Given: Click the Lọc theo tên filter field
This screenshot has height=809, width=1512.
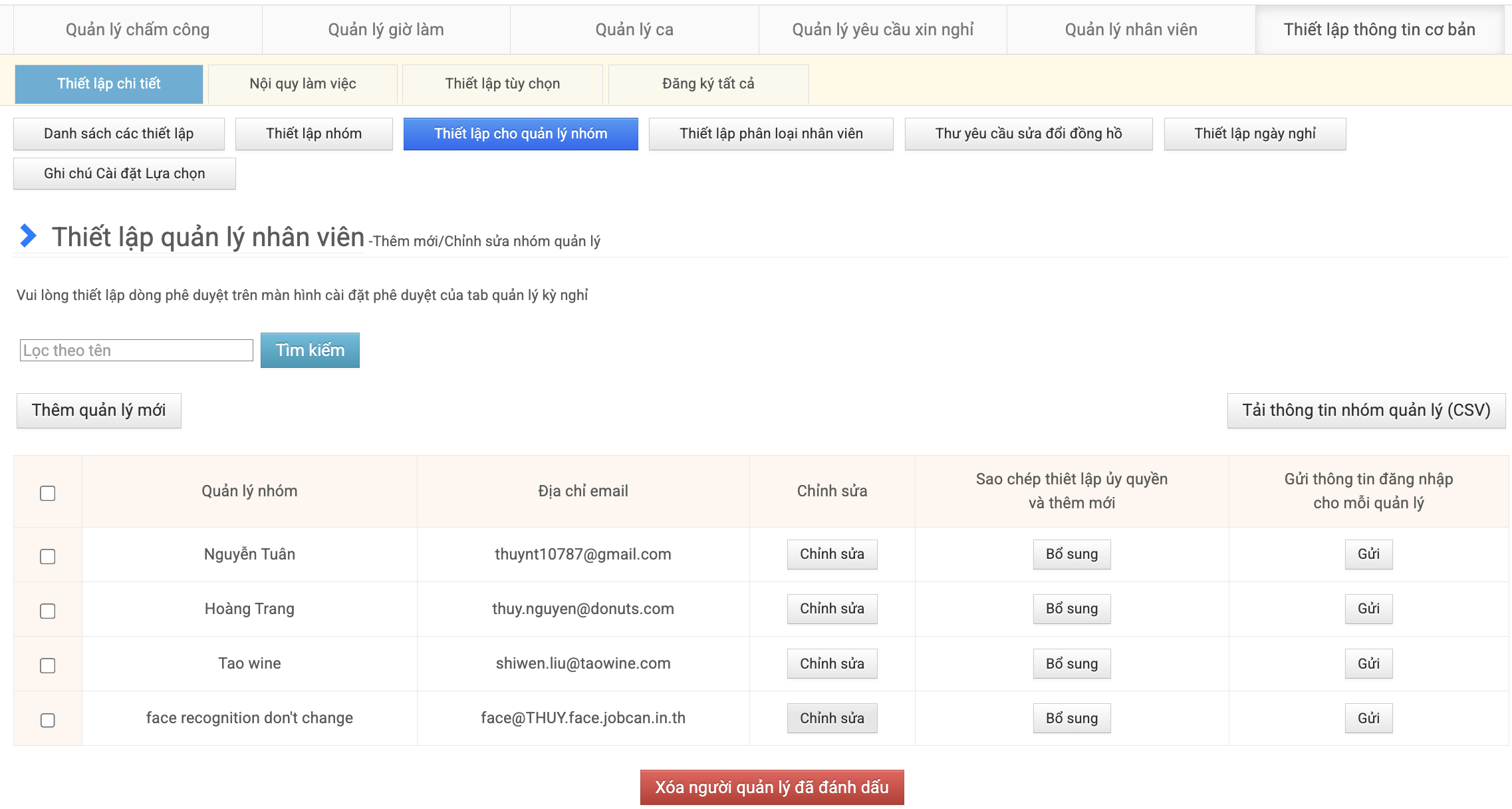Looking at the screenshot, I should tap(136, 351).
